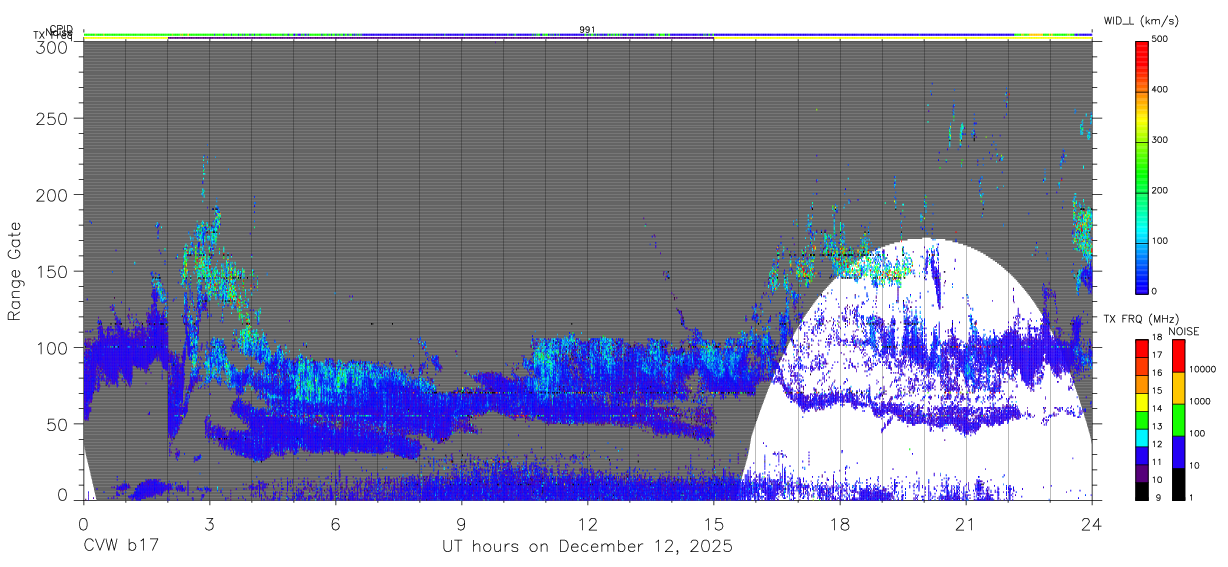This screenshot has height=567, width=1228.
Task: Click the '17' label on TX FRQ legend
Action: (x=1157, y=355)
